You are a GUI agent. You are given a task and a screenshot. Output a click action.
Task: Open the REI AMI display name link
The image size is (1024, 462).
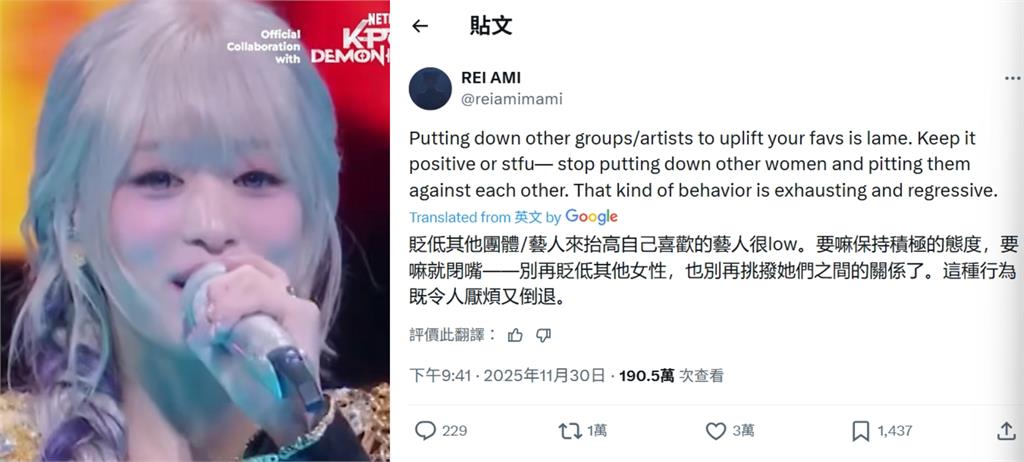click(491, 78)
